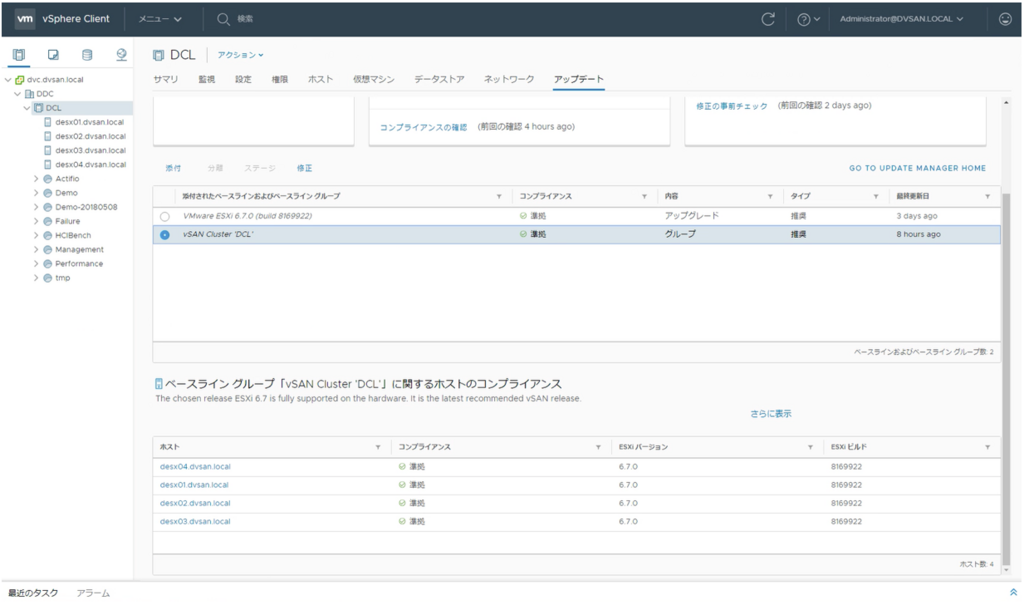Expand the recent tasks panel arrows
Image resolution: width=1024 pixels, height=605 pixels.
pyautogui.click(x=1013, y=592)
